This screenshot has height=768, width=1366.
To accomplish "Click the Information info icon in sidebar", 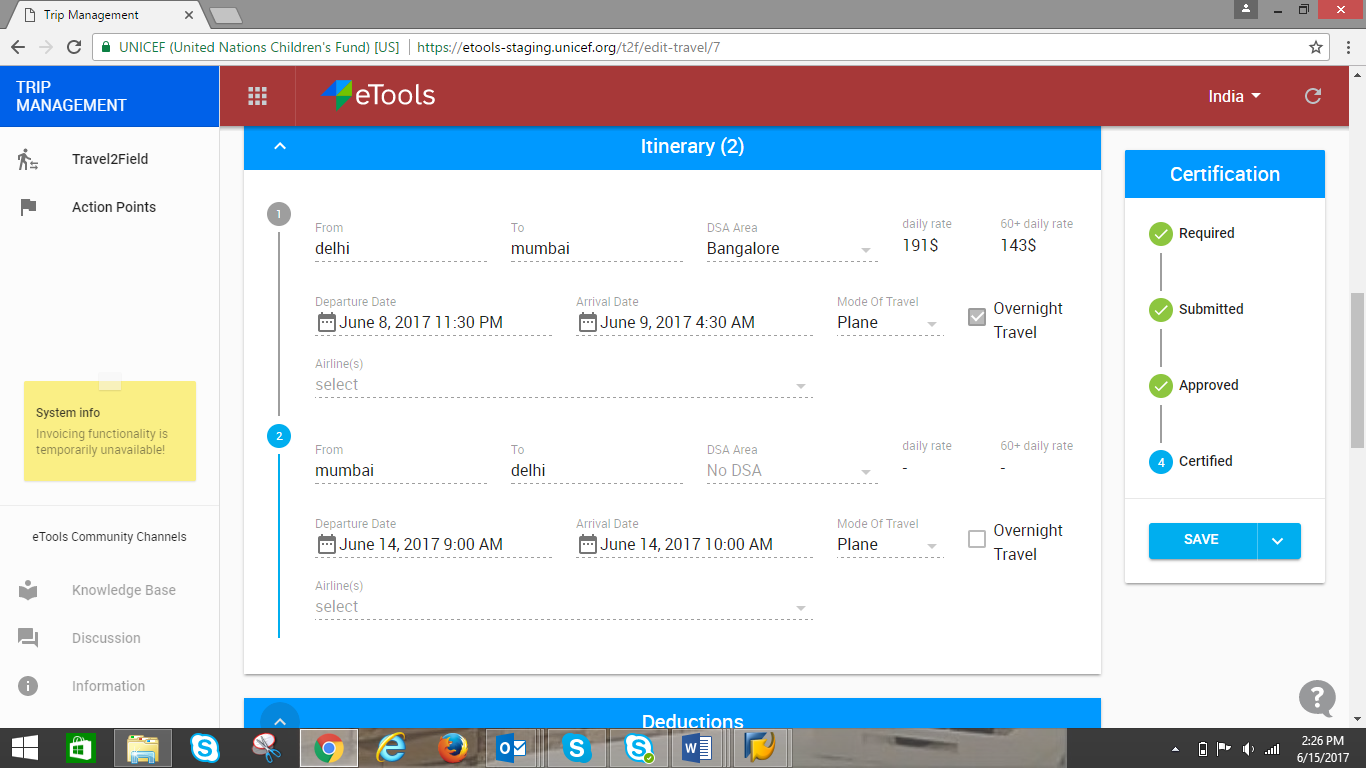I will pos(27,686).
